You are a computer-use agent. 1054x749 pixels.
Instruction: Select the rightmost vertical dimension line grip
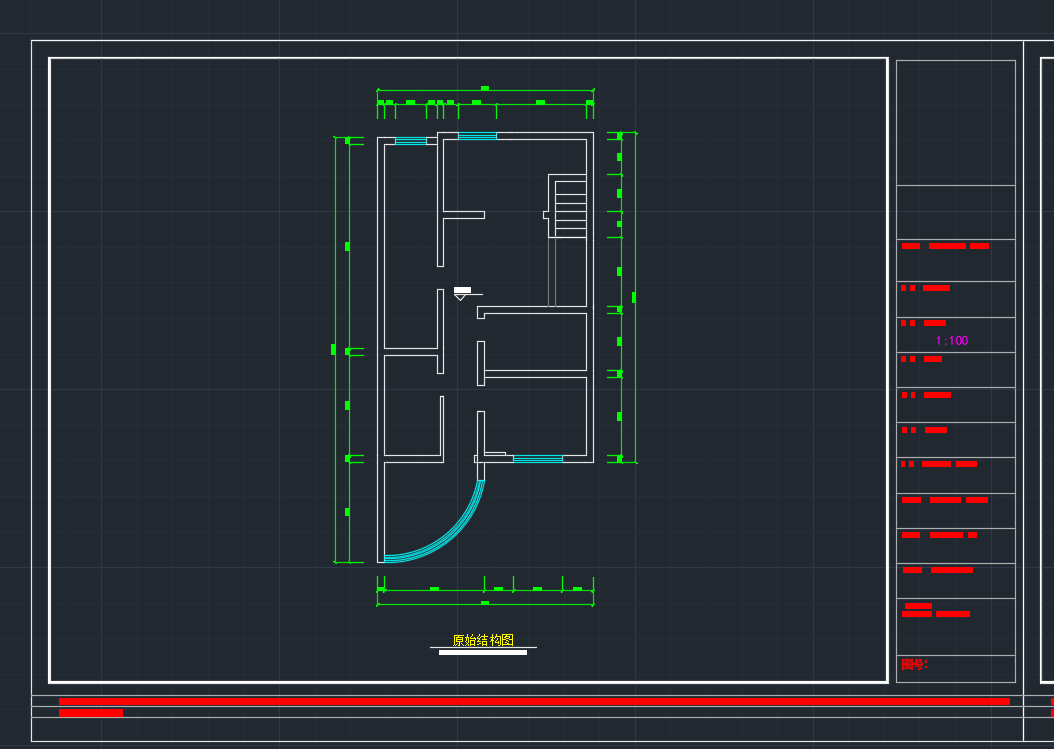(x=634, y=297)
